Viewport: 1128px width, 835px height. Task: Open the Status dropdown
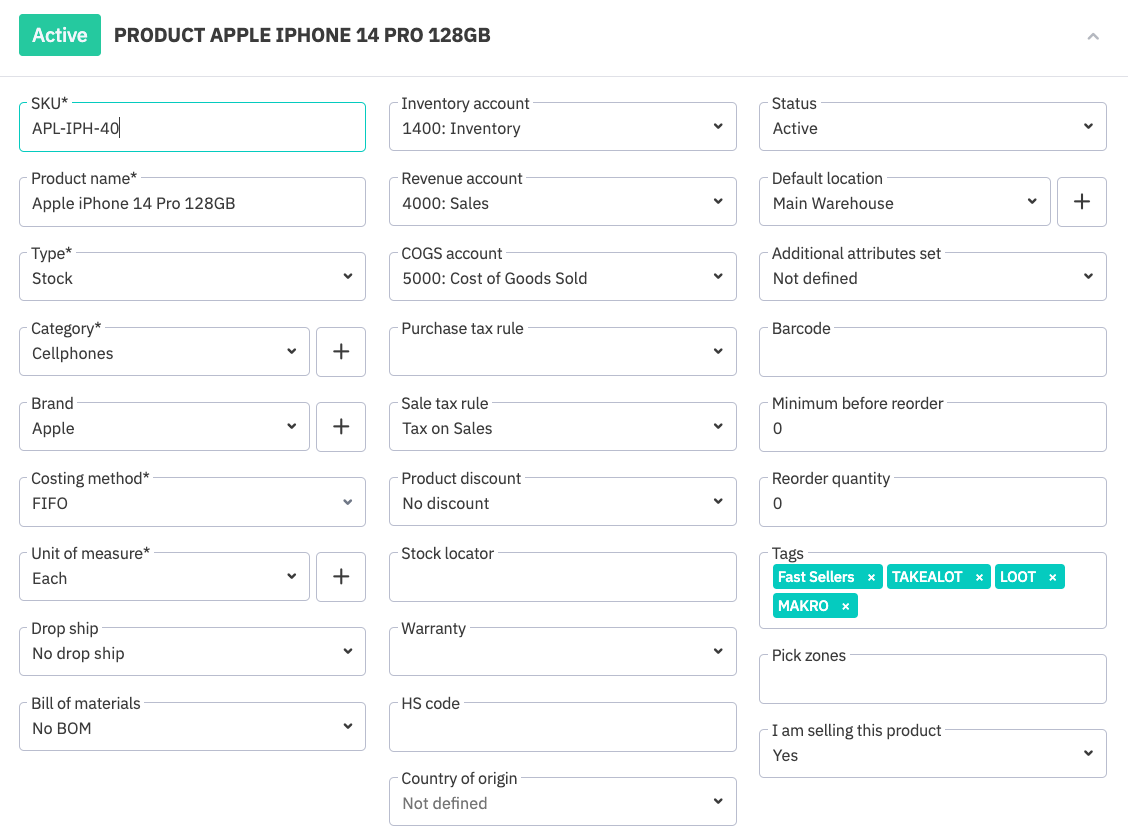932,127
